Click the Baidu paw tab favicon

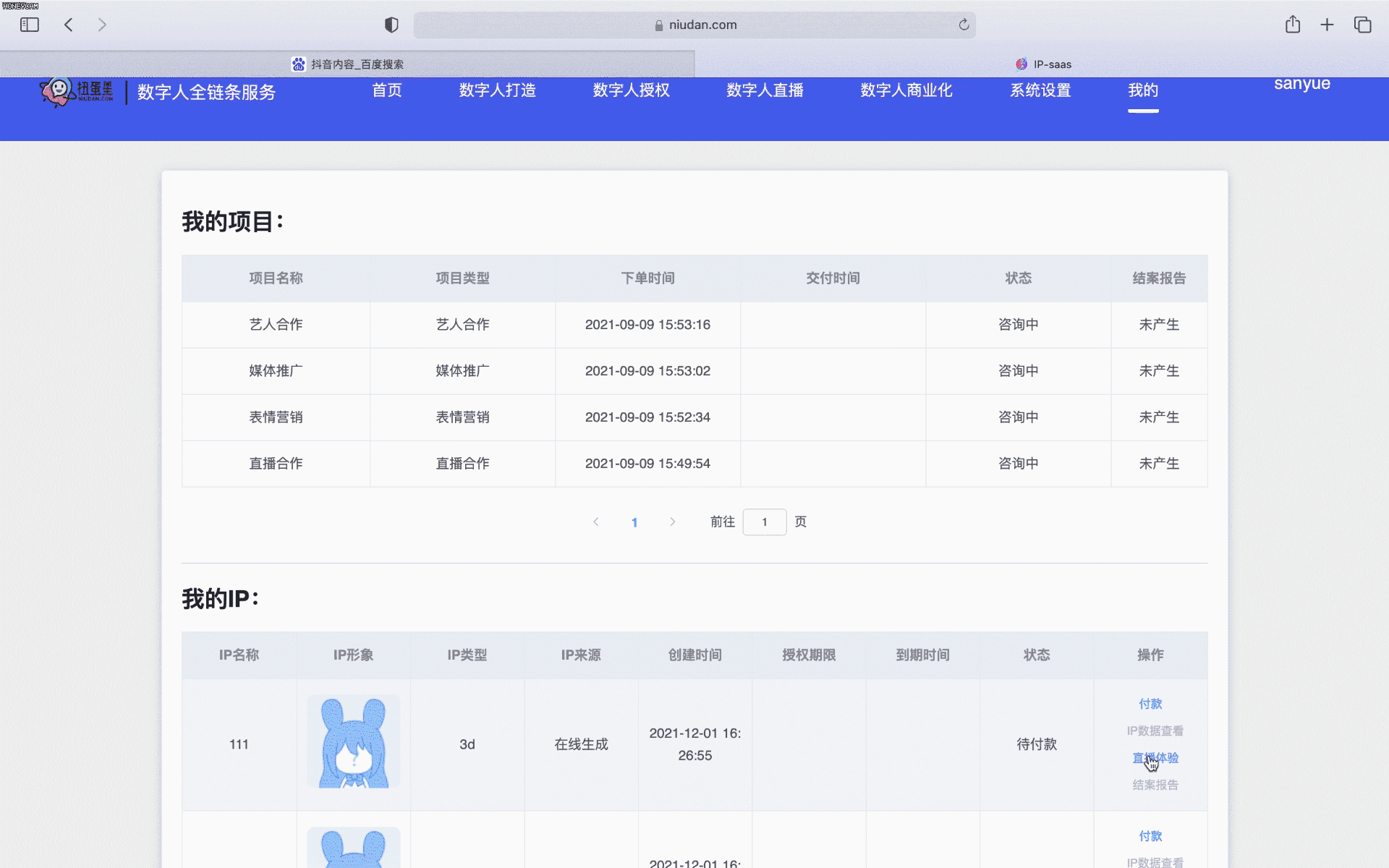point(299,64)
